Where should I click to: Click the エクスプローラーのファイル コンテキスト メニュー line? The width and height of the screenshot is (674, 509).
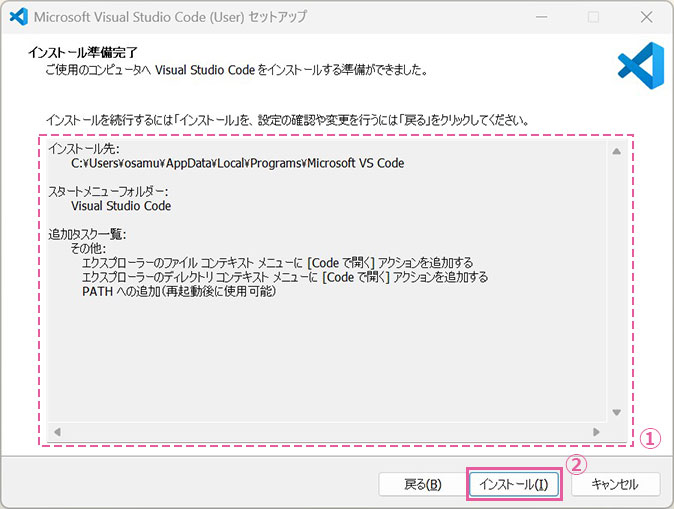pos(278,263)
